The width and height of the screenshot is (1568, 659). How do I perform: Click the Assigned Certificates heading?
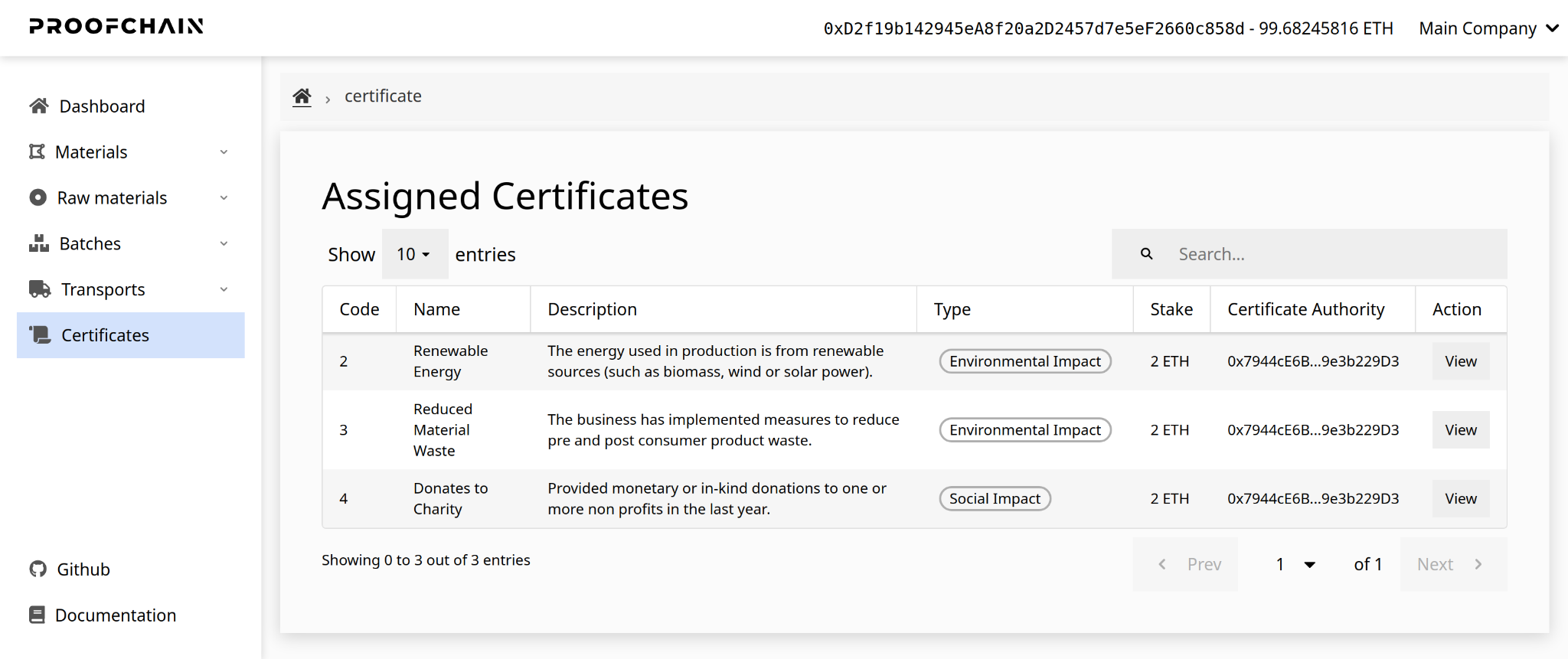click(x=505, y=196)
